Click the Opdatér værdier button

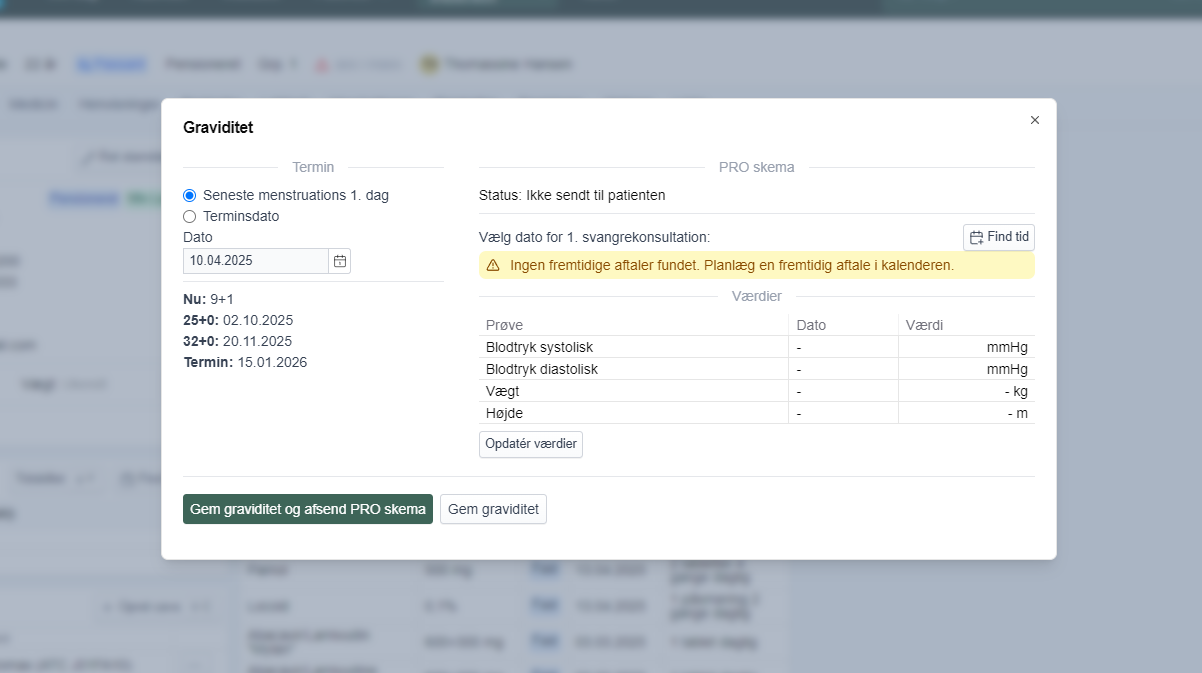point(530,444)
